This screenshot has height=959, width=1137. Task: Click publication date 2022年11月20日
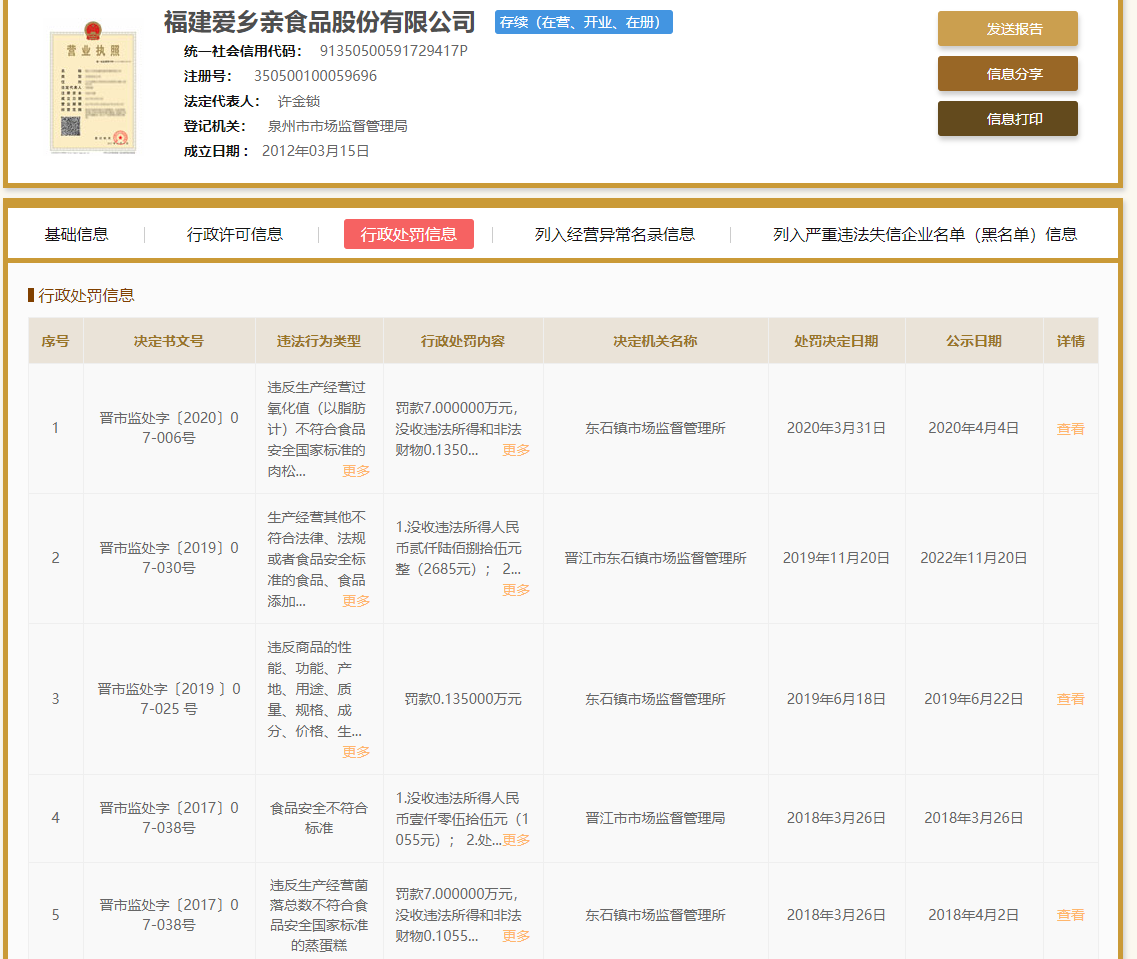pyautogui.click(x=974, y=557)
